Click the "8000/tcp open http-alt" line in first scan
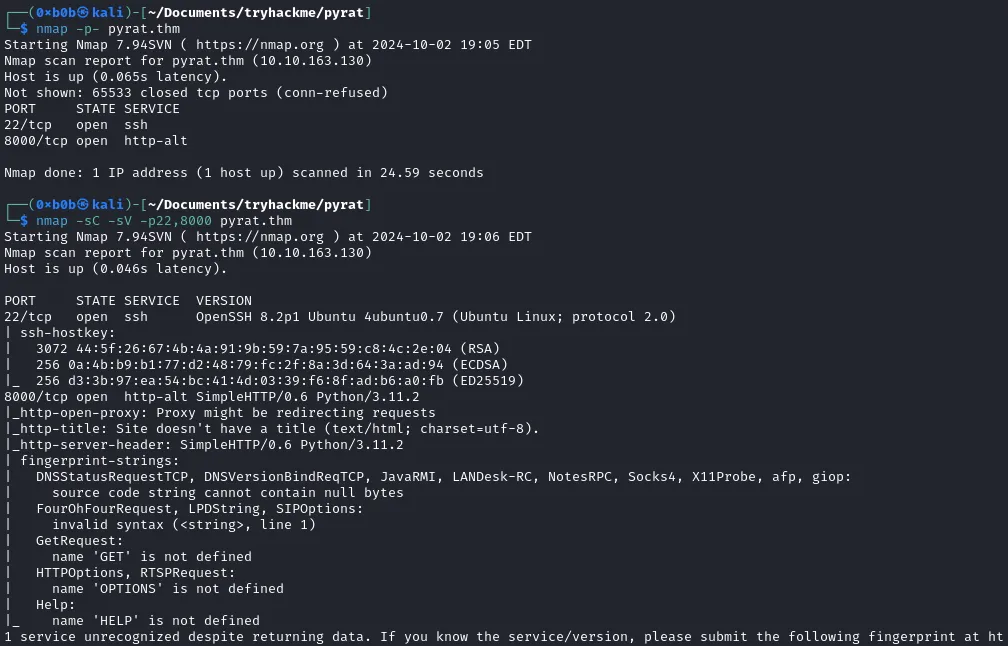Viewport: 1008px width, 646px height. [x=96, y=141]
